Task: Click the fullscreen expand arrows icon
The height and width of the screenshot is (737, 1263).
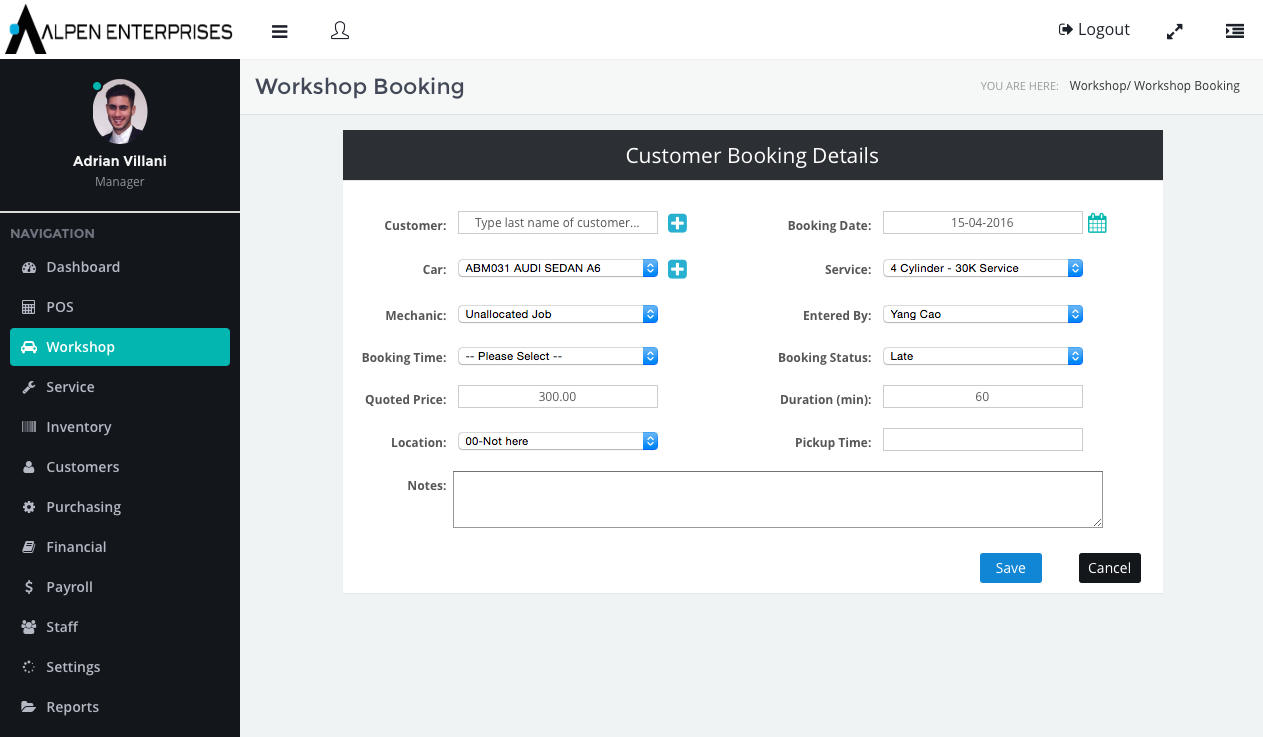Action: (1175, 31)
